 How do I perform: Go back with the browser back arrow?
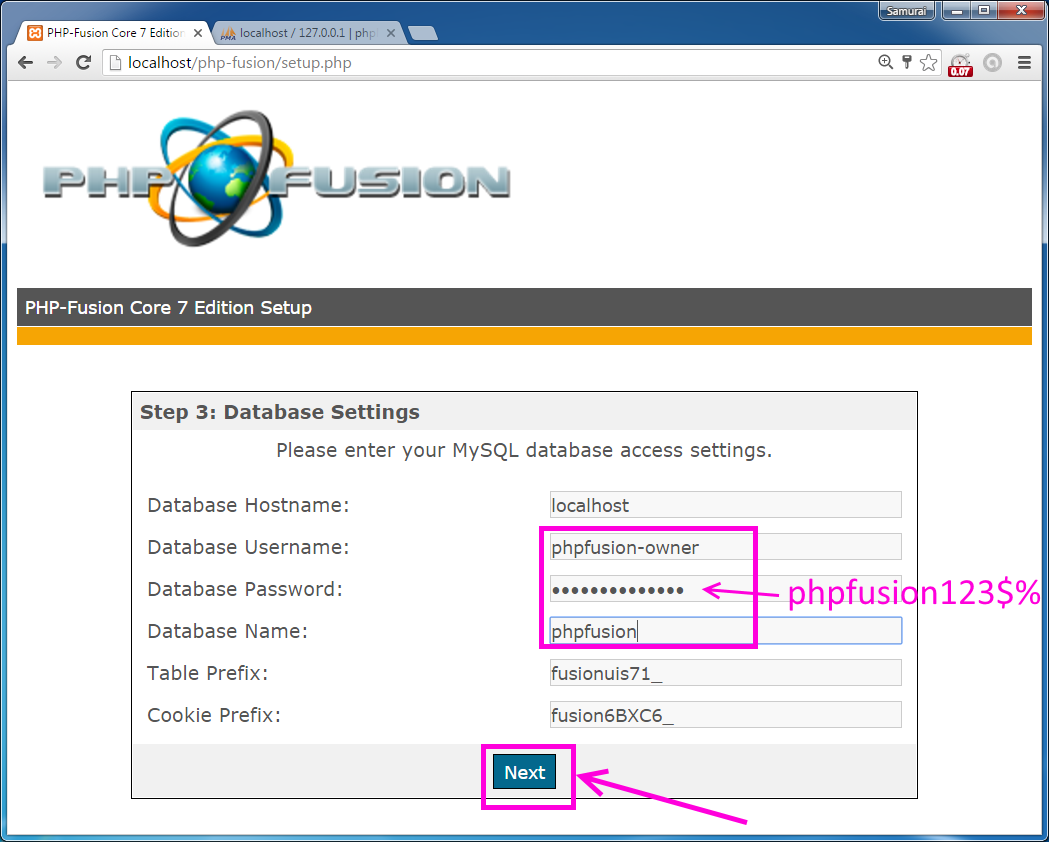(25, 63)
